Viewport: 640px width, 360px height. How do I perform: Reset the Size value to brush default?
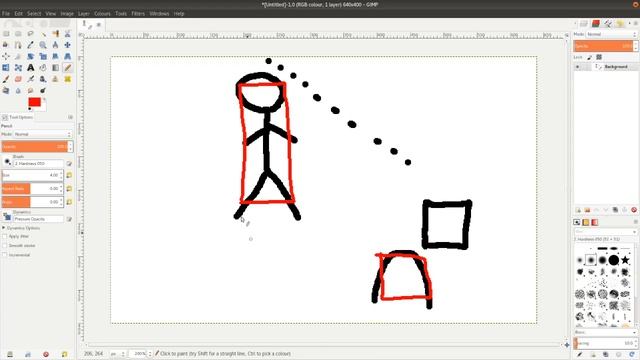[x=69, y=175]
